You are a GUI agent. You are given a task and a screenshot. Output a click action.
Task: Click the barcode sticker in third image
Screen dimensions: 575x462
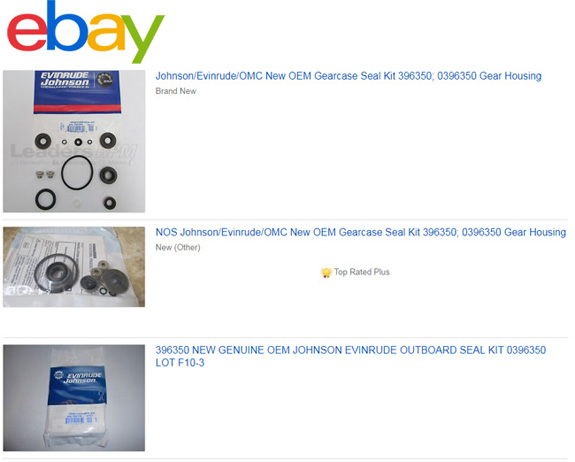[81, 418]
